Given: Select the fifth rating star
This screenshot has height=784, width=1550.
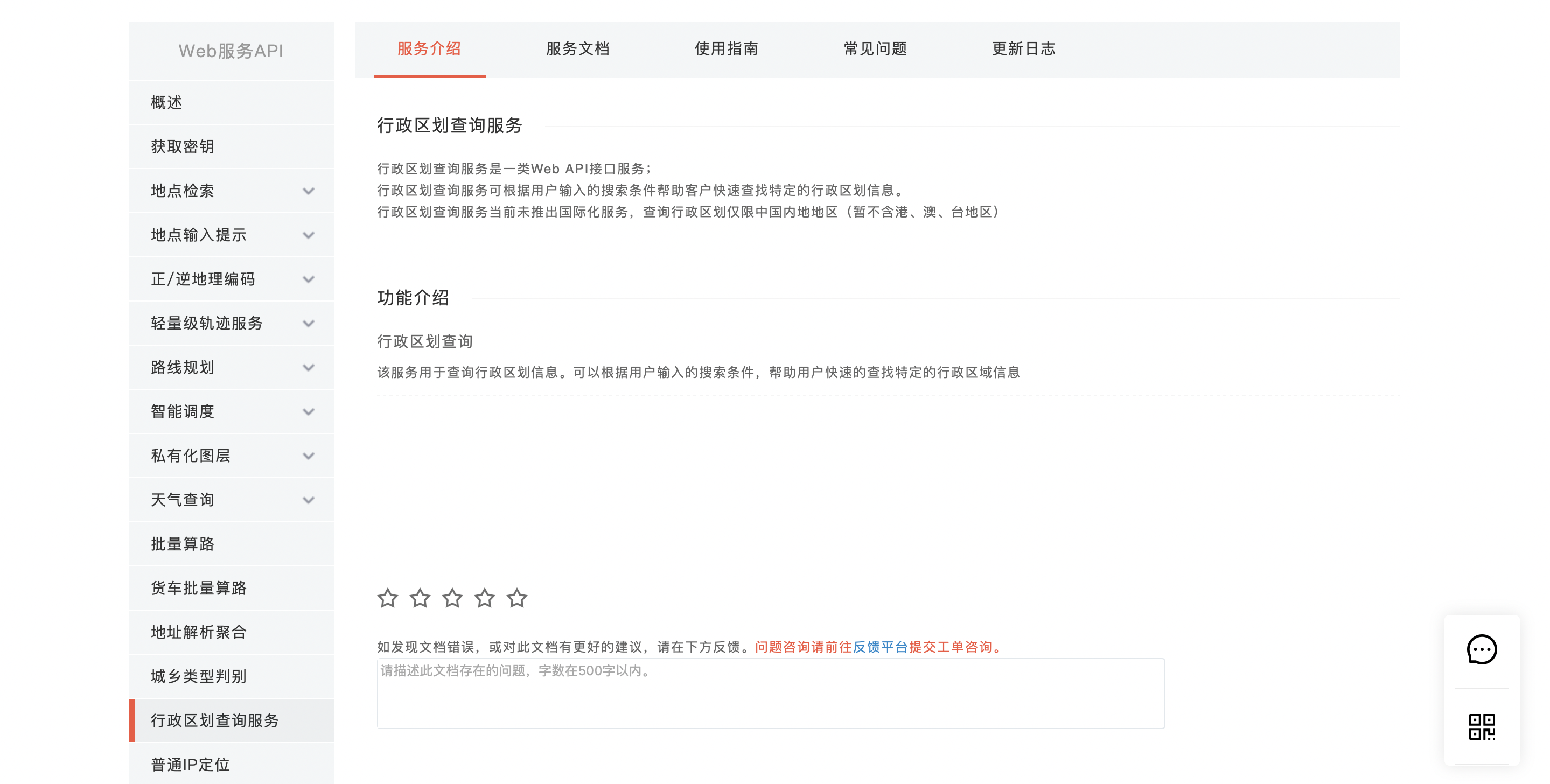Looking at the screenshot, I should coord(517,598).
